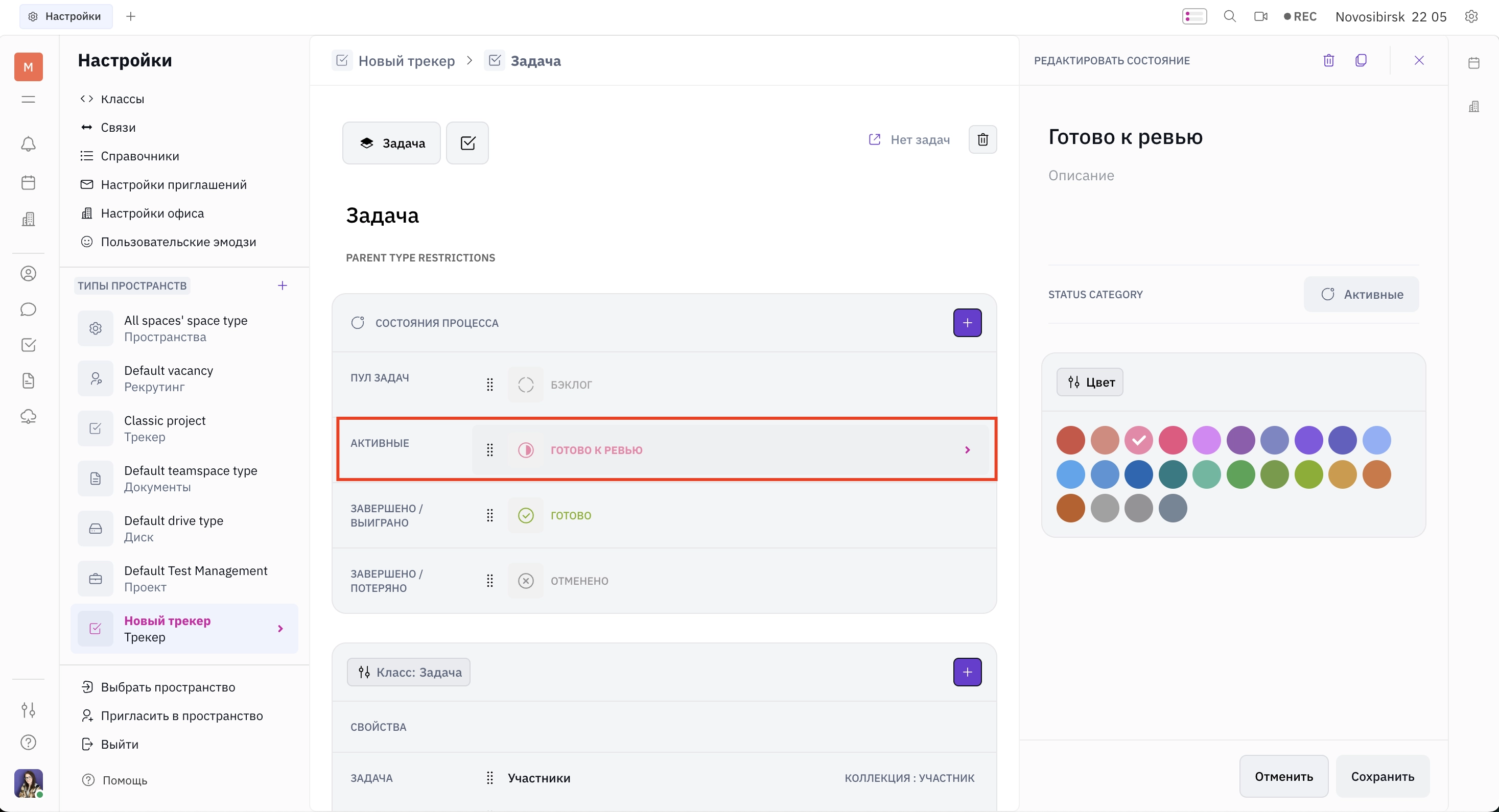Click the delete state trash icon
The image size is (1499, 812).
(1328, 60)
